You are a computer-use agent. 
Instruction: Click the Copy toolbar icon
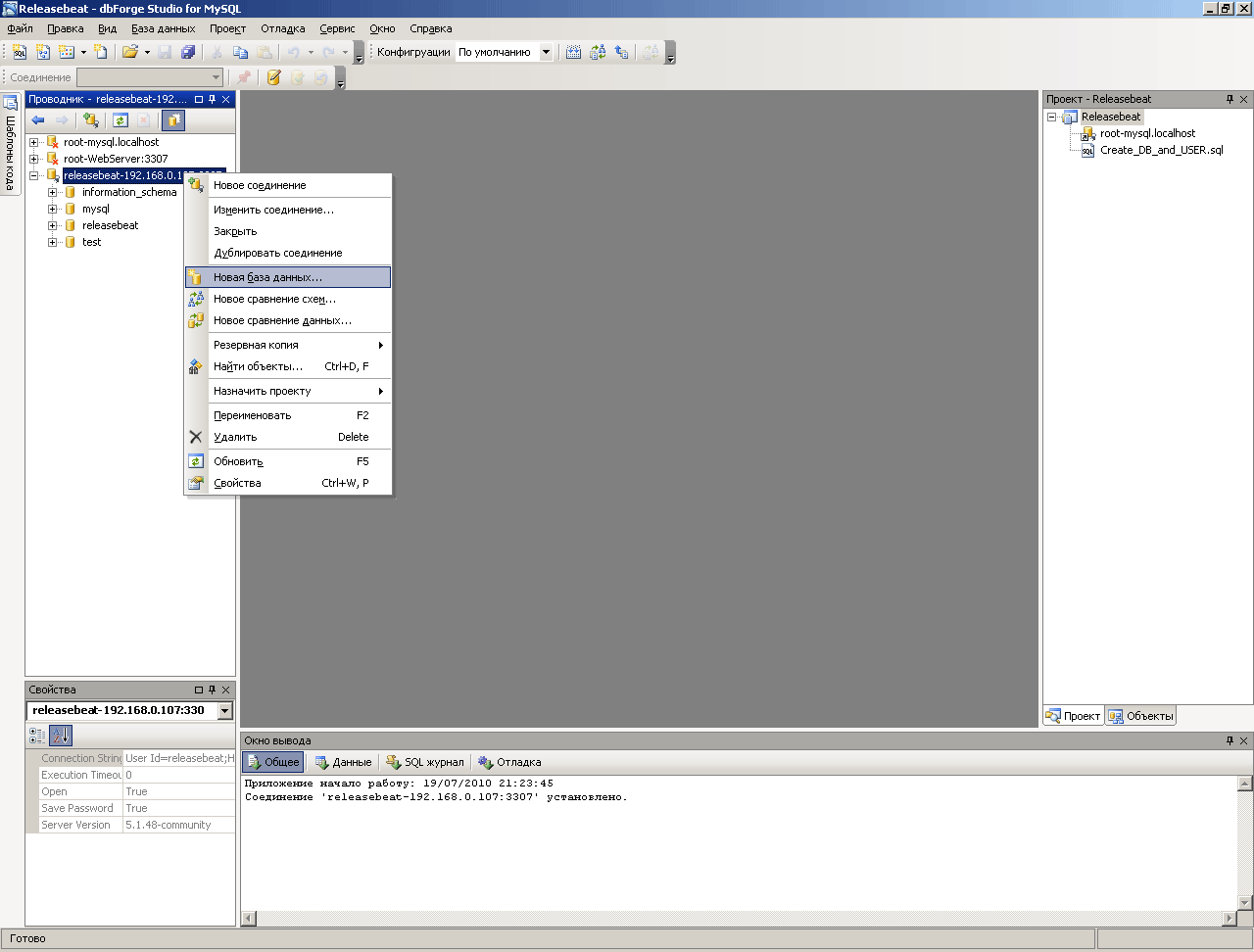(240, 52)
